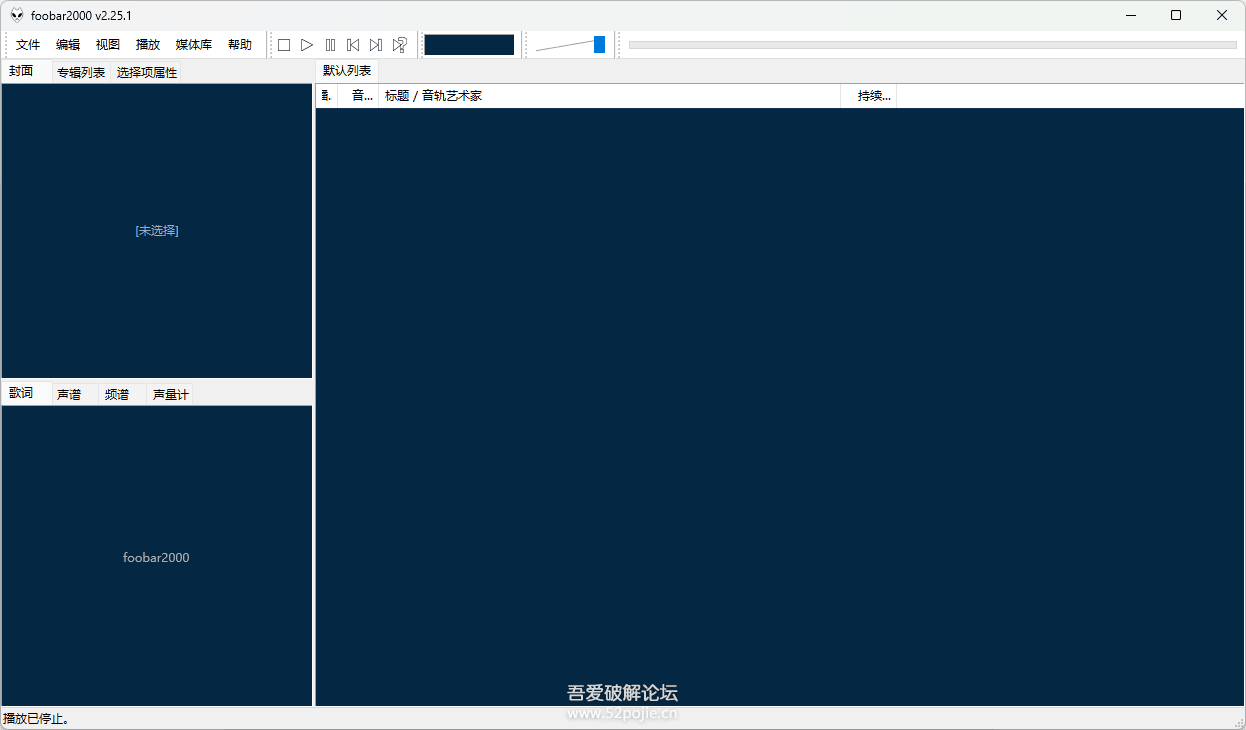Image resolution: width=1246 pixels, height=730 pixels.
Task: Switch to the 声量计 tab
Action: click(170, 394)
